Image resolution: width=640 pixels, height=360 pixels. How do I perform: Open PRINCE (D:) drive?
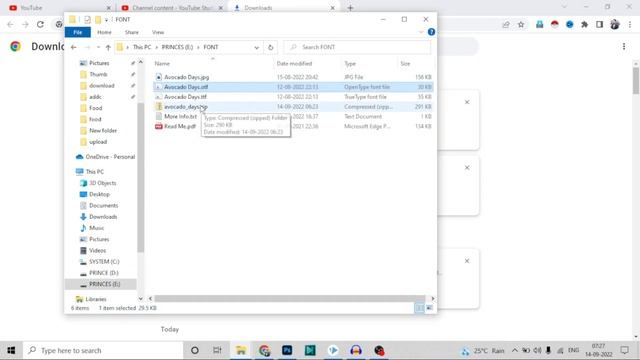coord(103,273)
